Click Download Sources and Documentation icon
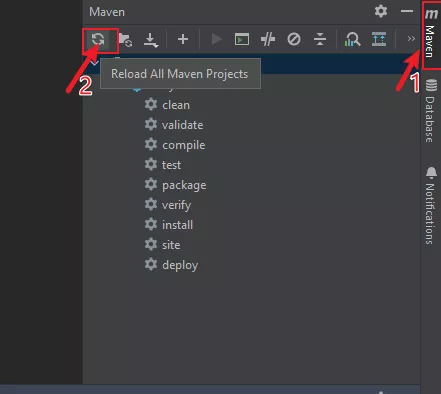Image resolution: width=441 pixels, height=394 pixels. coord(151,40)
